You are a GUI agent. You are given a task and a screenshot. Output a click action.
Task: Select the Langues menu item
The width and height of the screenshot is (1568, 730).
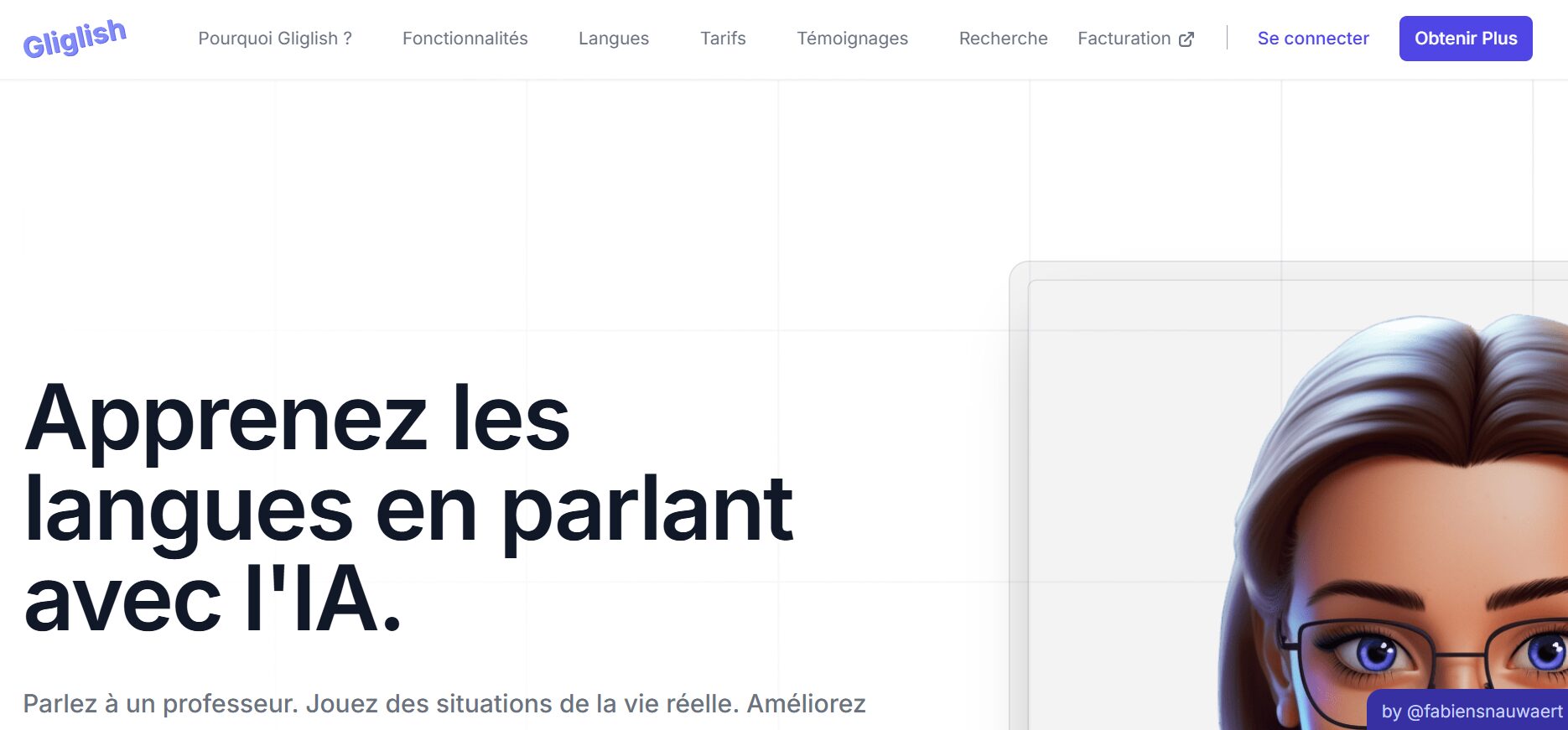(x=613, y=39)
